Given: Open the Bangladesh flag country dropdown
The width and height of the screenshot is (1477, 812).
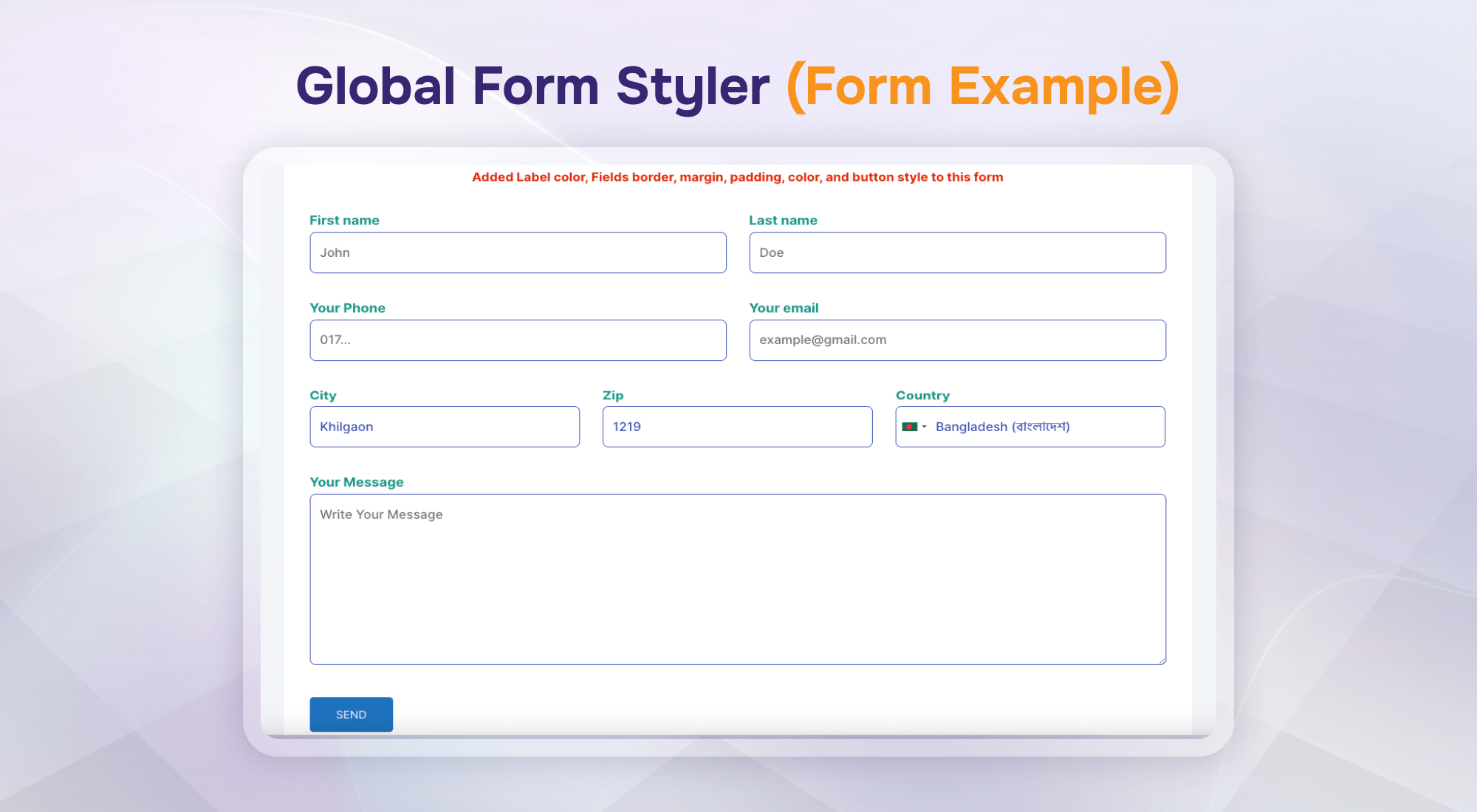Looking at the screenshot, I should (914, 427).
